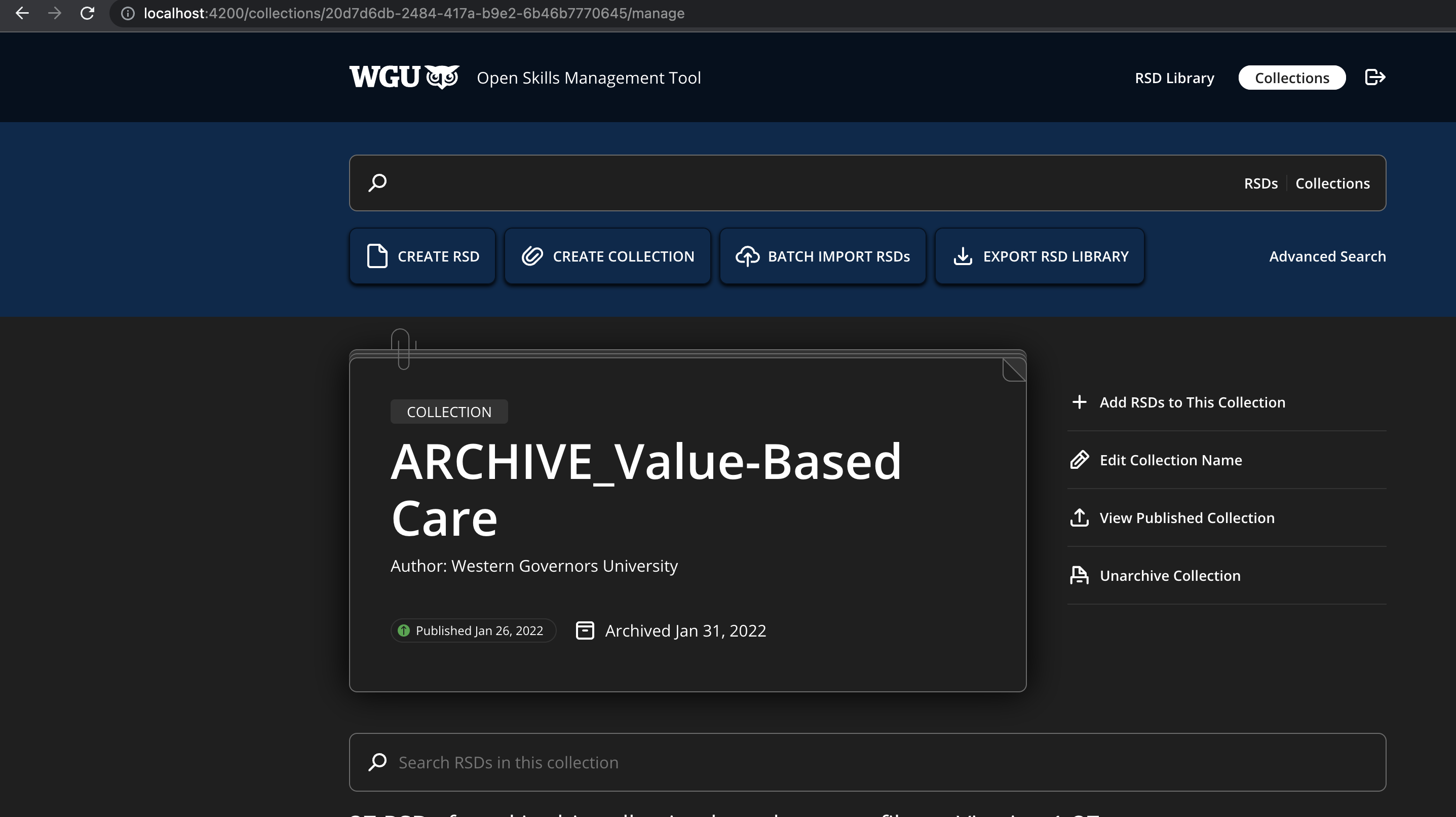Click the logout icon in header
1456x817 pixels.
[1374, 77]
